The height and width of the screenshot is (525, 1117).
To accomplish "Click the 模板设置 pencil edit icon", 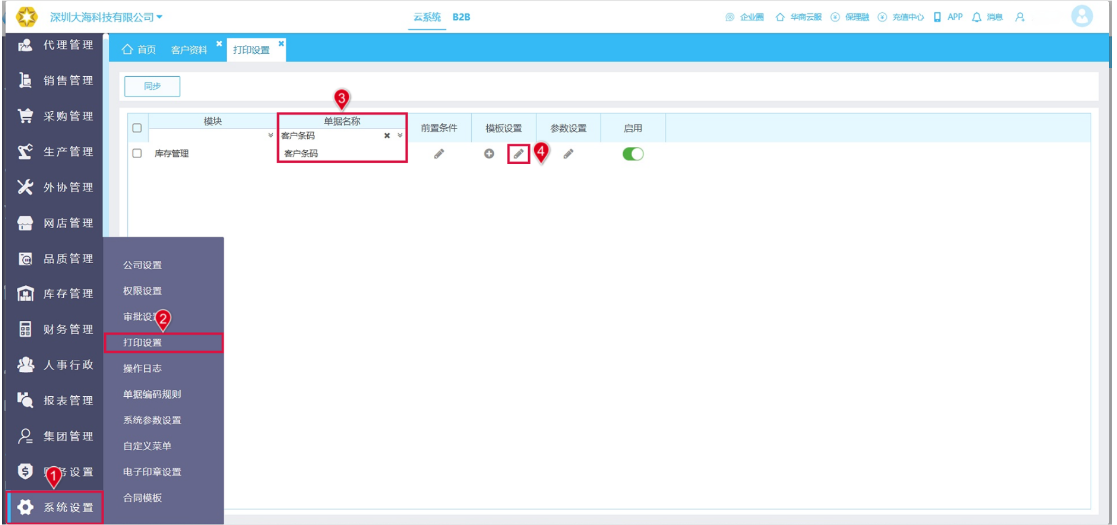I will click(519, 153).
